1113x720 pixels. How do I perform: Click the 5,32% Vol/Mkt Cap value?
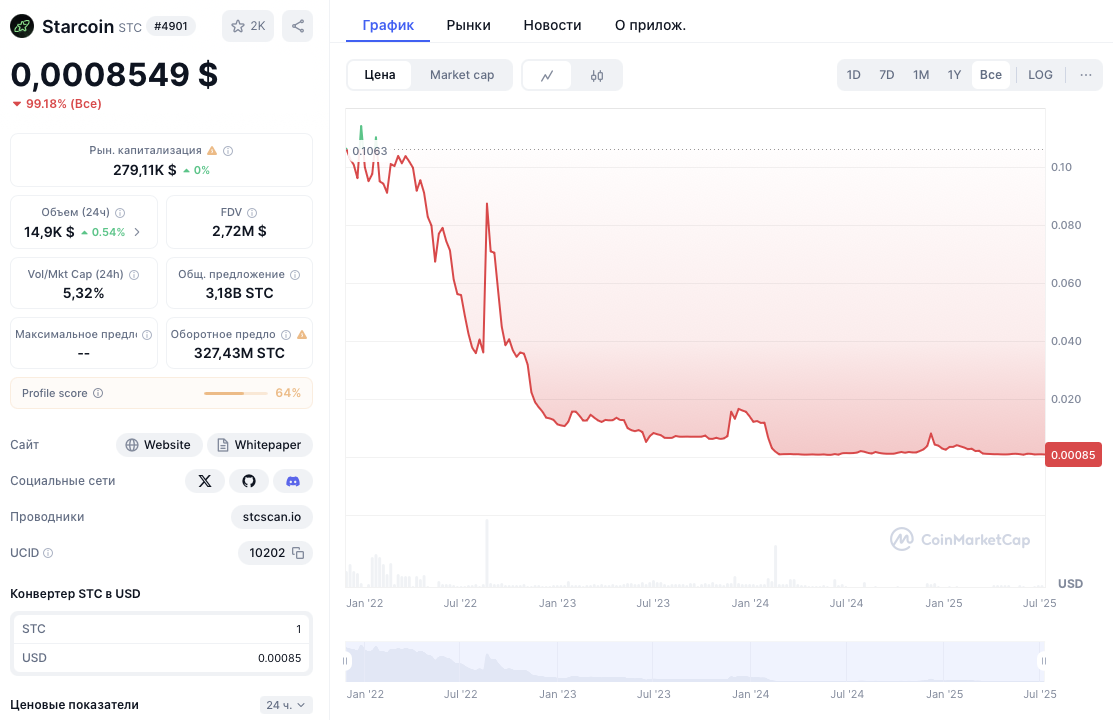click(84, 293)
